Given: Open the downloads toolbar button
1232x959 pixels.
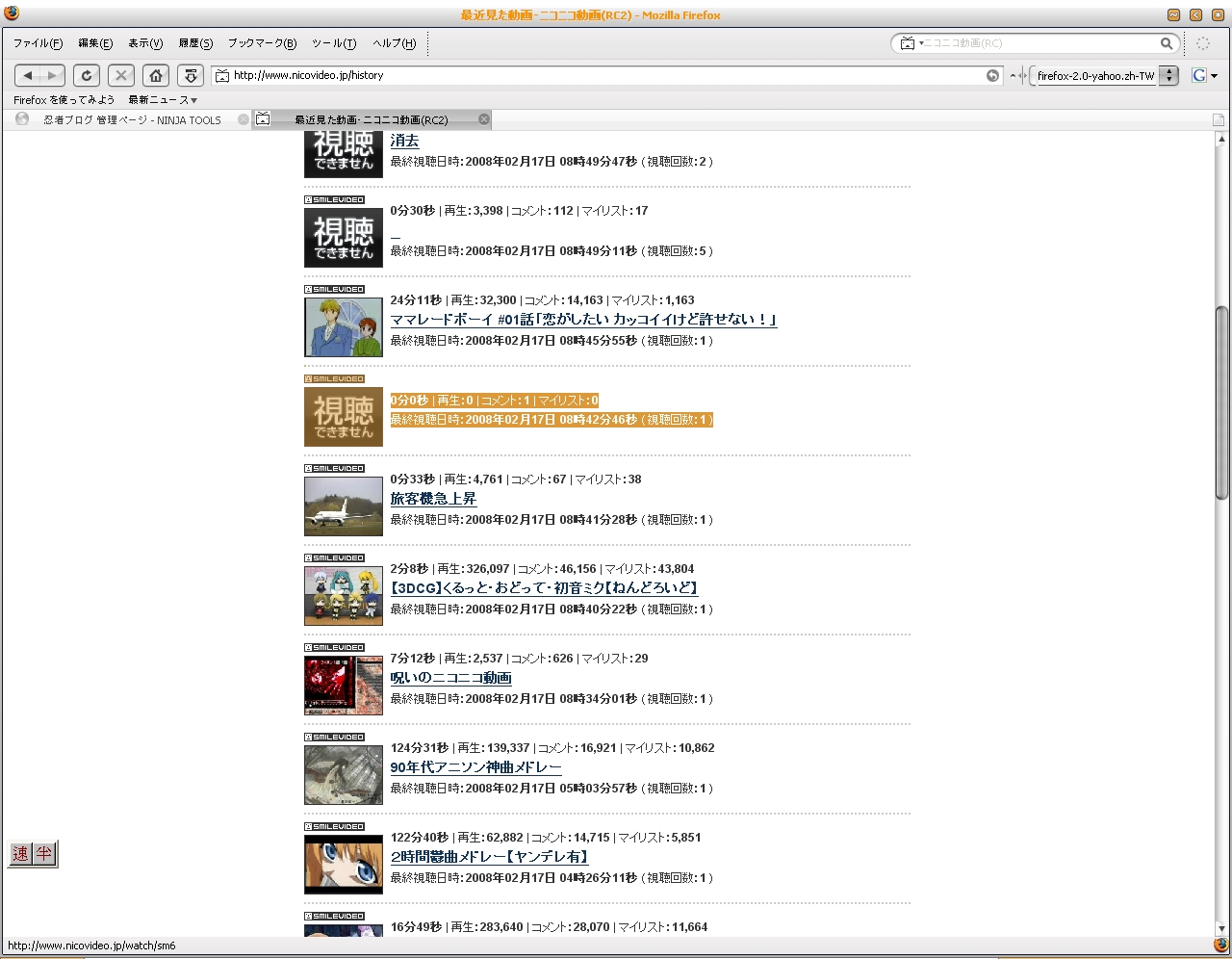Looking at the screenshot, I should pyautogui.click(x=191, y=75).
